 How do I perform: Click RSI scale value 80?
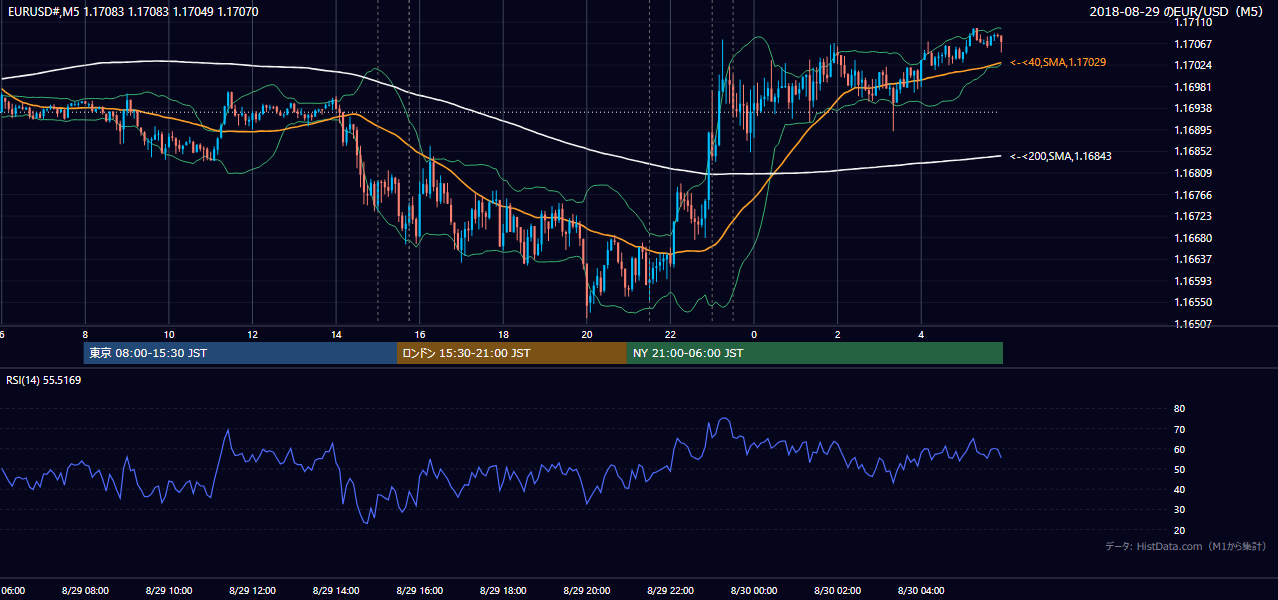pyautogui.click(x=1179, y=409)
